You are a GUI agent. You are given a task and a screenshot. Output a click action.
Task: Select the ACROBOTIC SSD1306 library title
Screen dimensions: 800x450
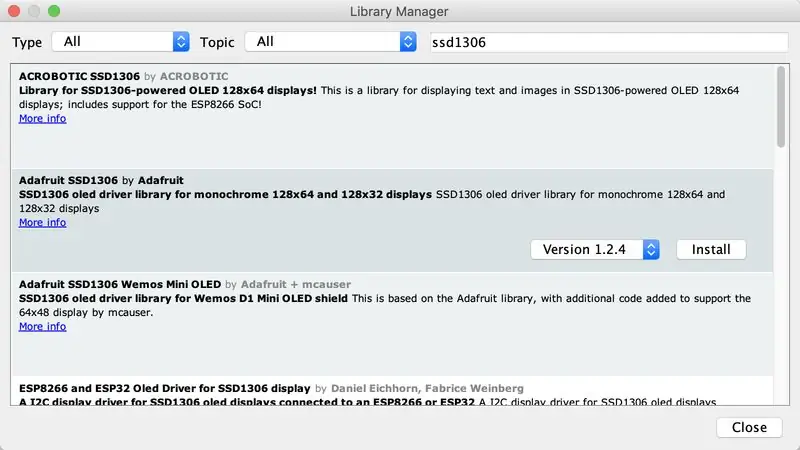click(x=79, y=76)
